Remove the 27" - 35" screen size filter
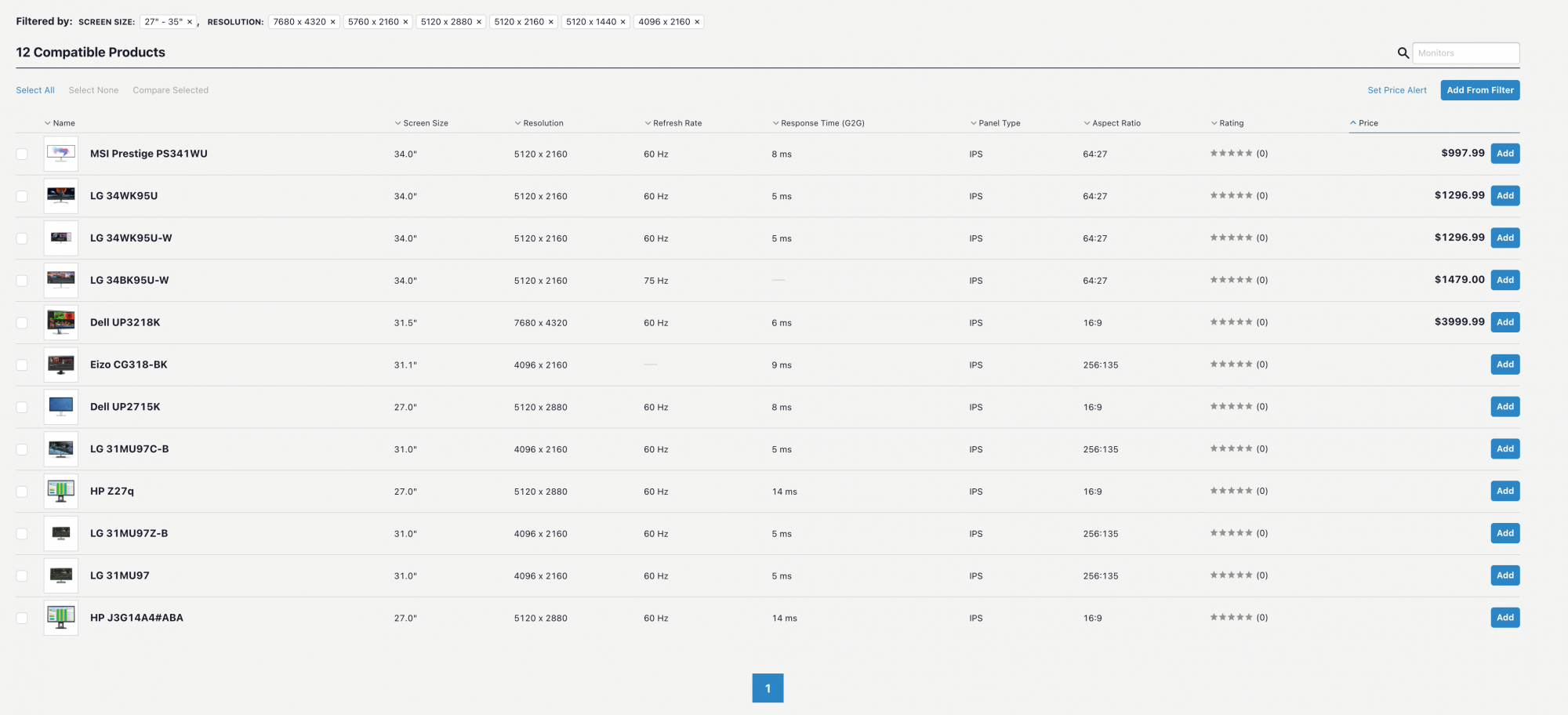The width and height of the screenshot is (1568, 715). click(x=190, y=22)
